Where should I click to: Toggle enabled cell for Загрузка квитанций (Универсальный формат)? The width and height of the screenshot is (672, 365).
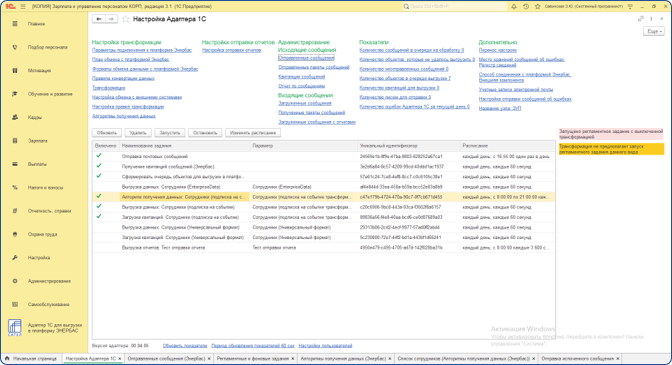tap(105, 237)
